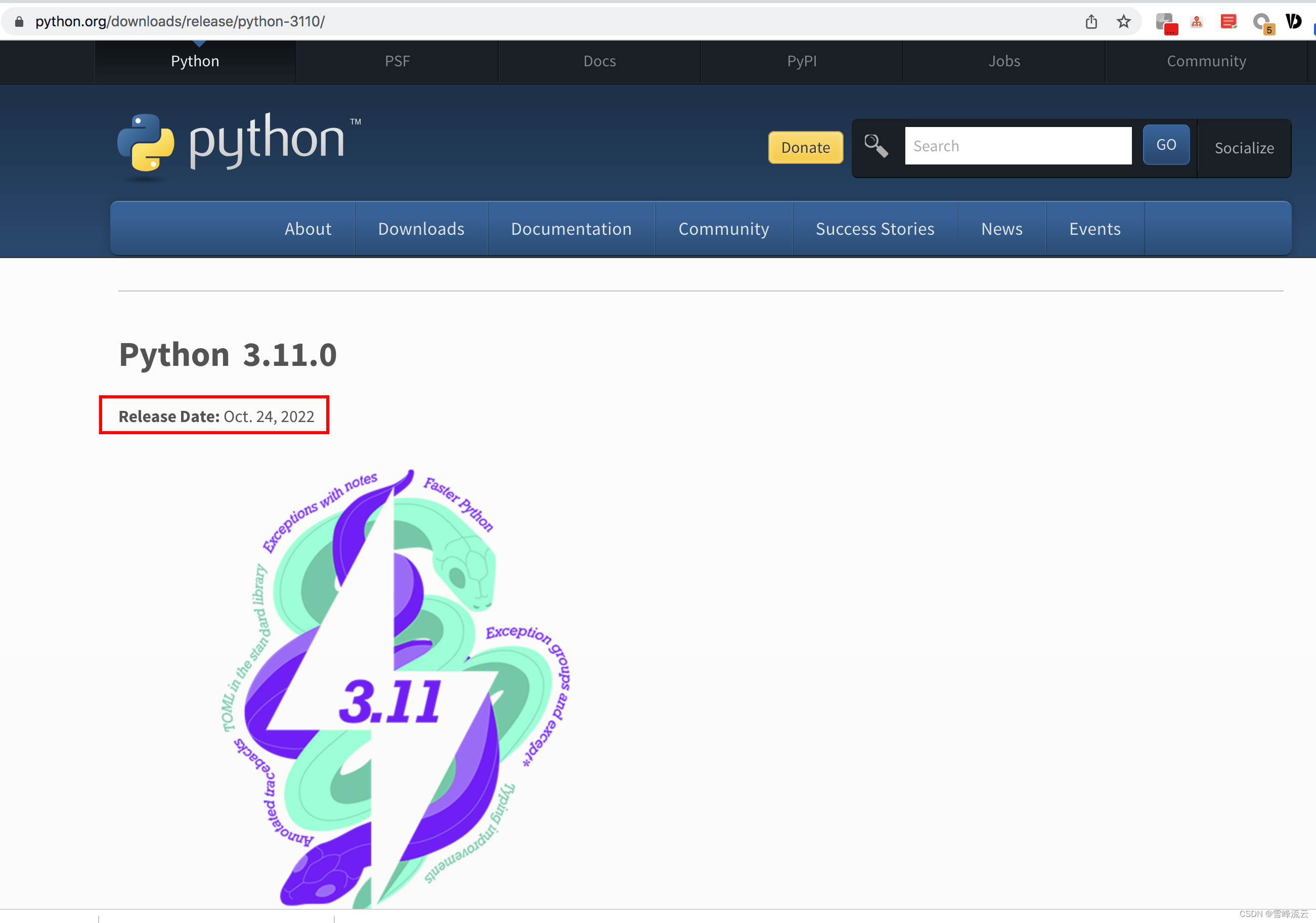Click the gray lightning bolt extension icon
Screen dimensions: 1316x923
click(1165, 23)
